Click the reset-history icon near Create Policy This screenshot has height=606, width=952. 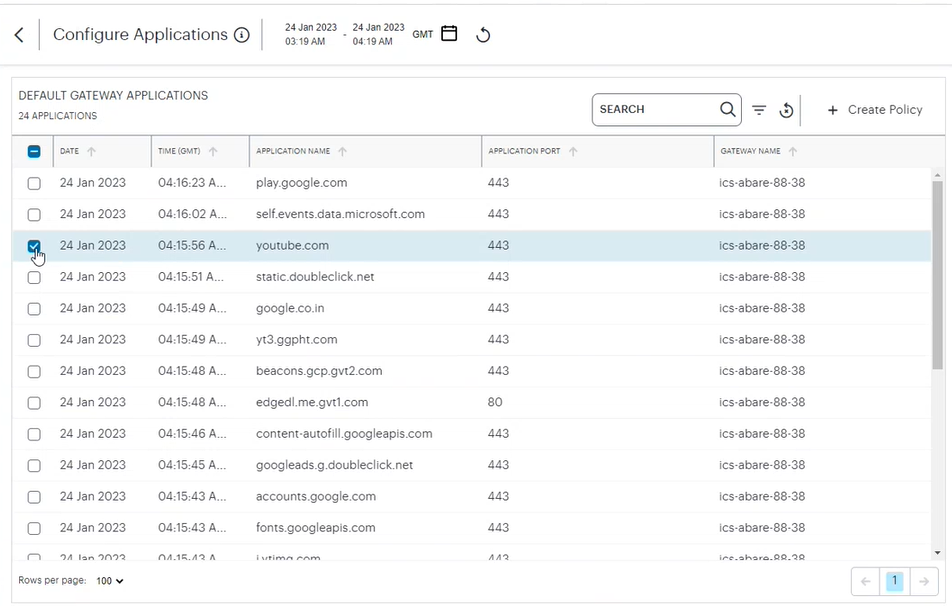coord(787,110)
